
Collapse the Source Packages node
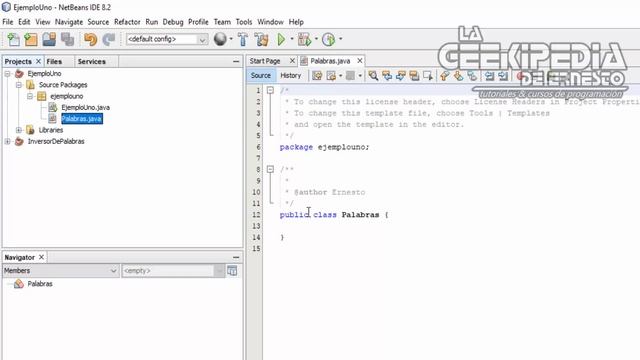click(19, 85)
